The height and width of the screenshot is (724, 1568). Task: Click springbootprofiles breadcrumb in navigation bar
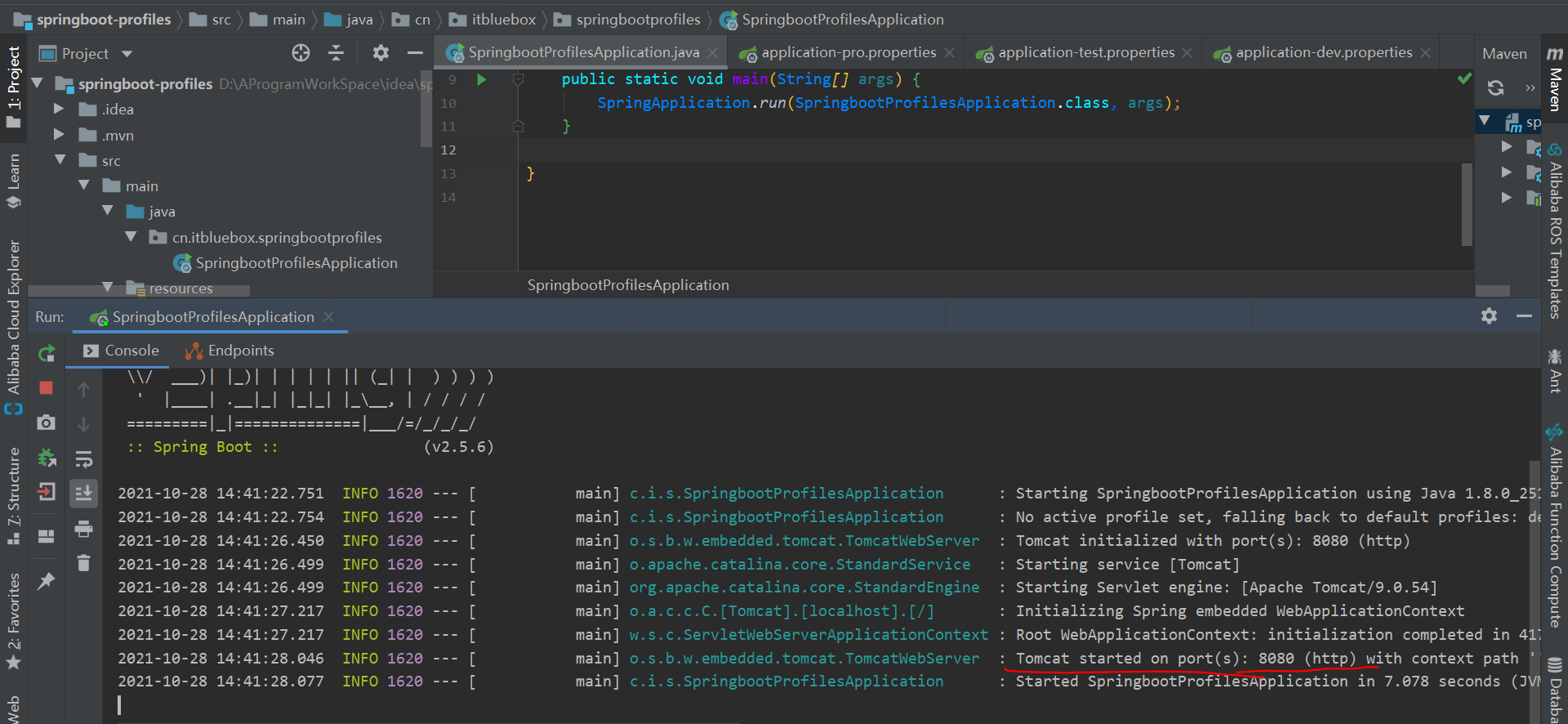(627, 20)
